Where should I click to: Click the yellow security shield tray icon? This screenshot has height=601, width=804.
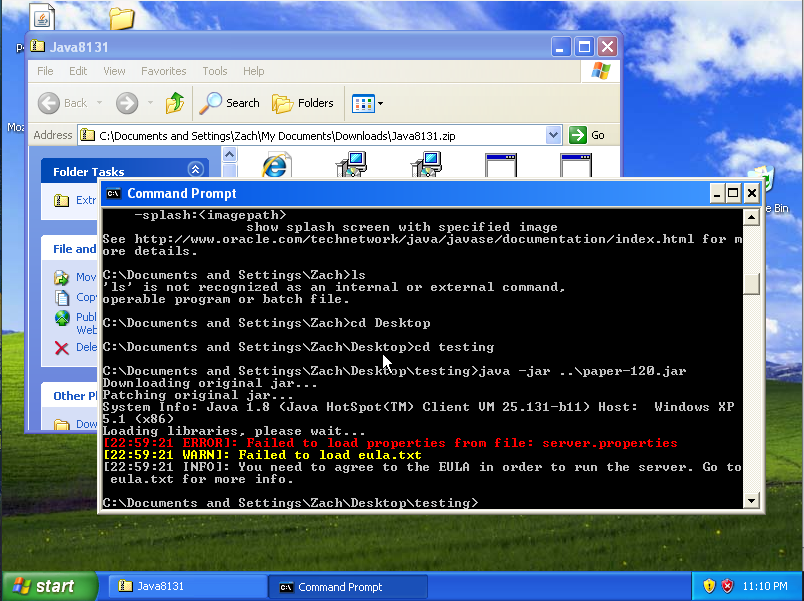pos(709,586)
